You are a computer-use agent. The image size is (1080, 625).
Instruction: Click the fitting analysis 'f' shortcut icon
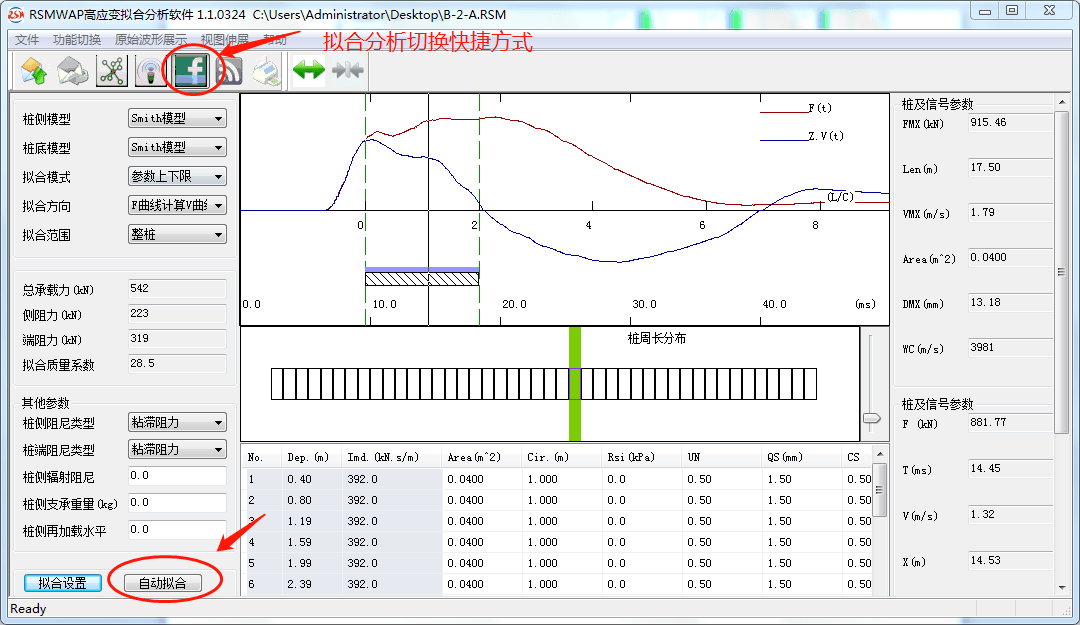point(191,70)
